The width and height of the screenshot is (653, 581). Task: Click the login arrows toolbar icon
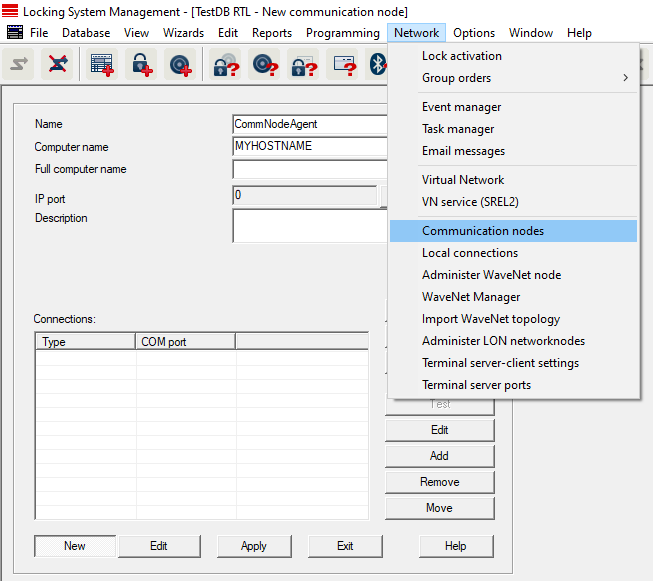17,65
